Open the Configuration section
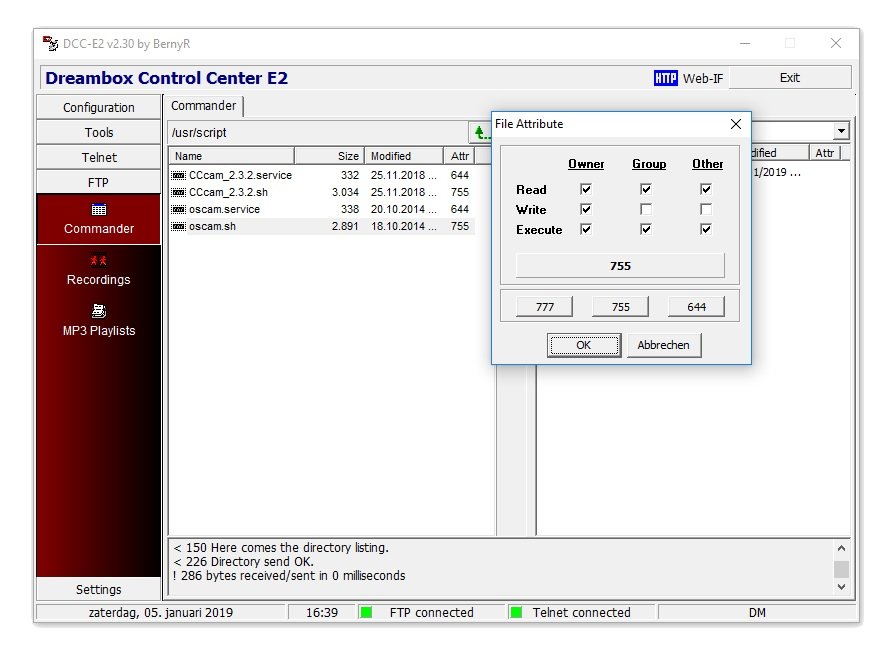Screen dimensions: 882x653 [98, 107]
